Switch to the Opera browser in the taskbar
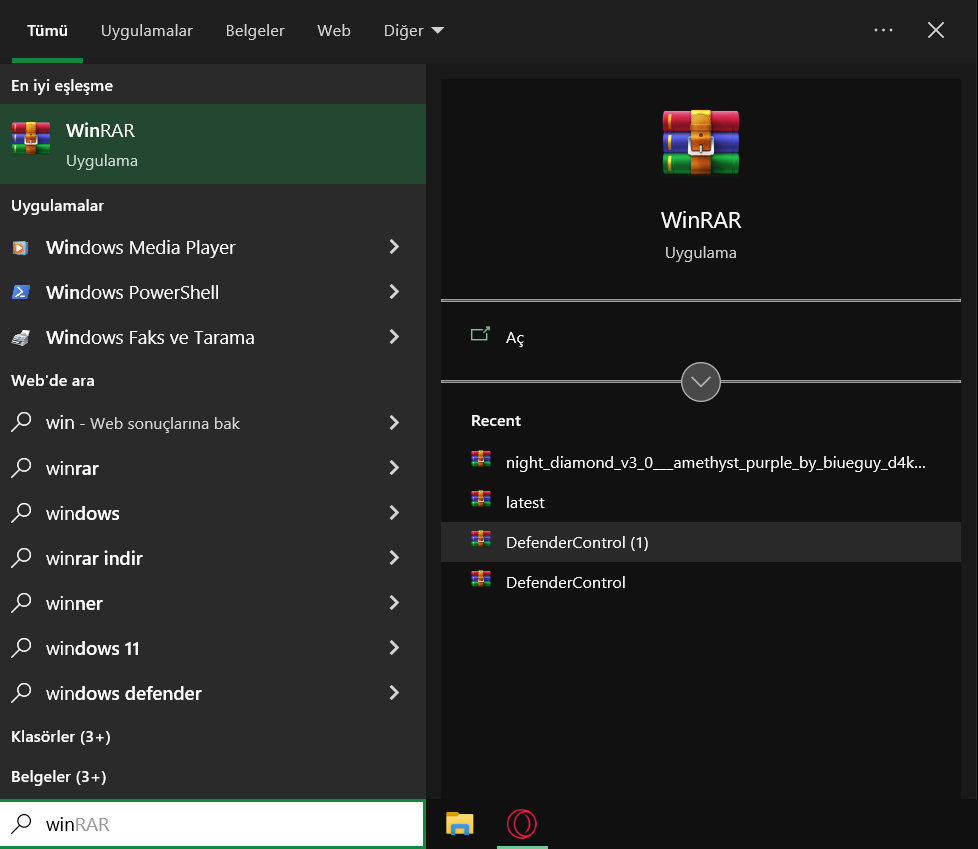The width and height of the screenshot is (978, 849). 522,823
